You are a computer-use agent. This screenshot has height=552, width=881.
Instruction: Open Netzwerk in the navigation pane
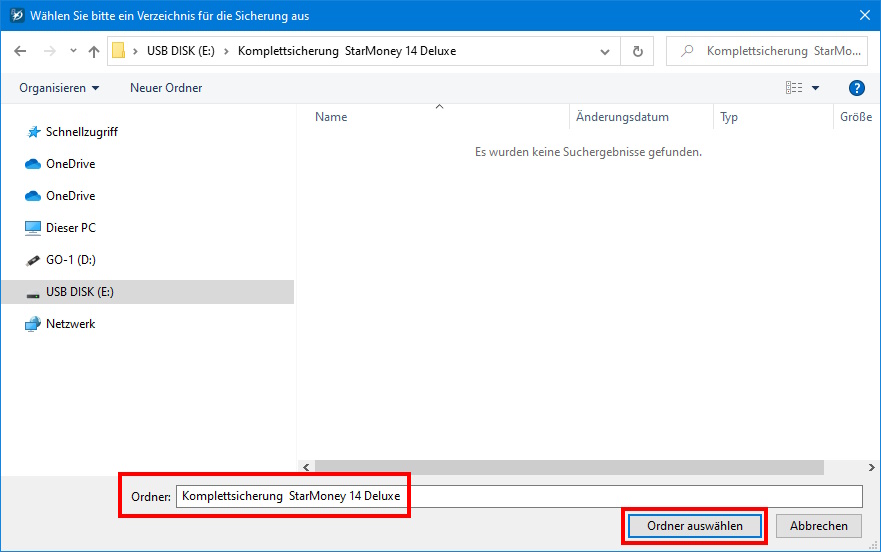[x=70, y=324]
